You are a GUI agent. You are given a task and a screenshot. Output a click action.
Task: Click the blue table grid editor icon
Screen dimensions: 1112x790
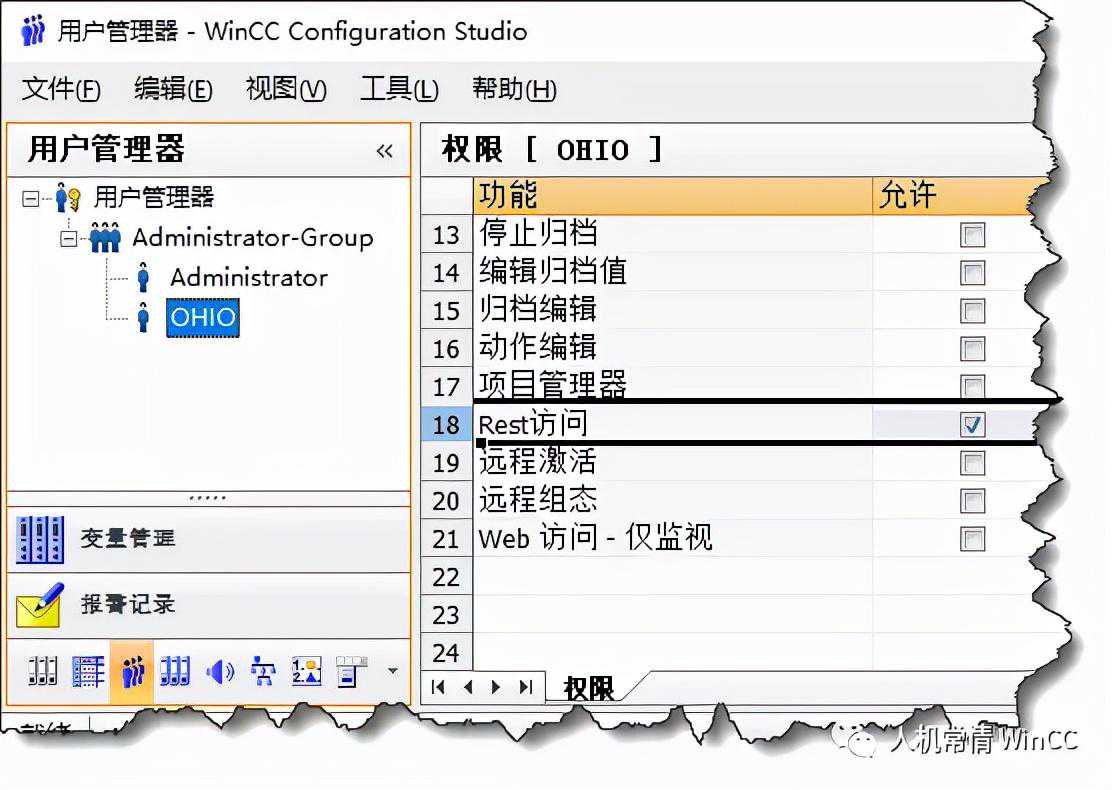88,672
